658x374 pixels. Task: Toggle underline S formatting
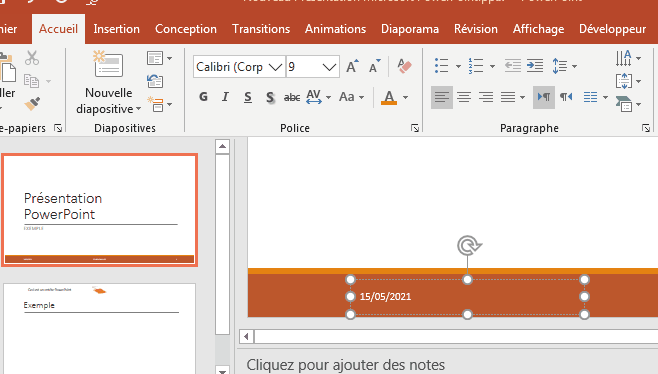248,97
